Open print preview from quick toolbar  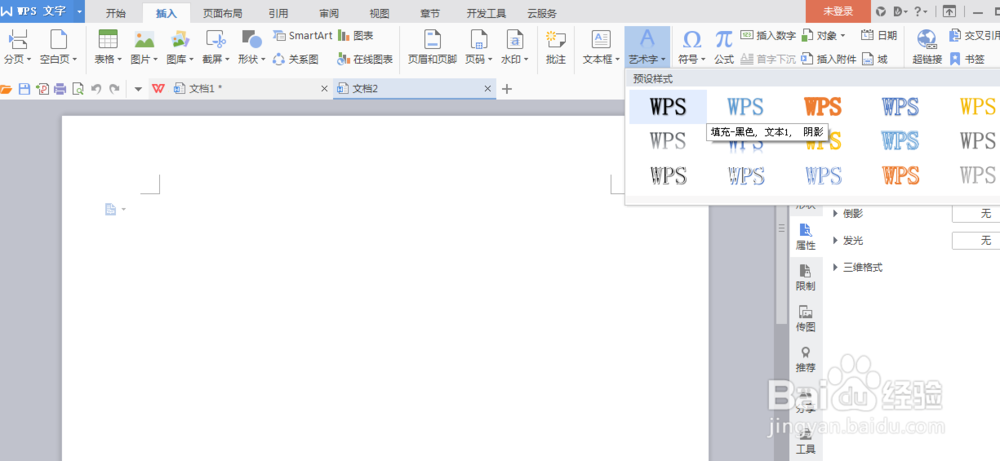(78, 89)
